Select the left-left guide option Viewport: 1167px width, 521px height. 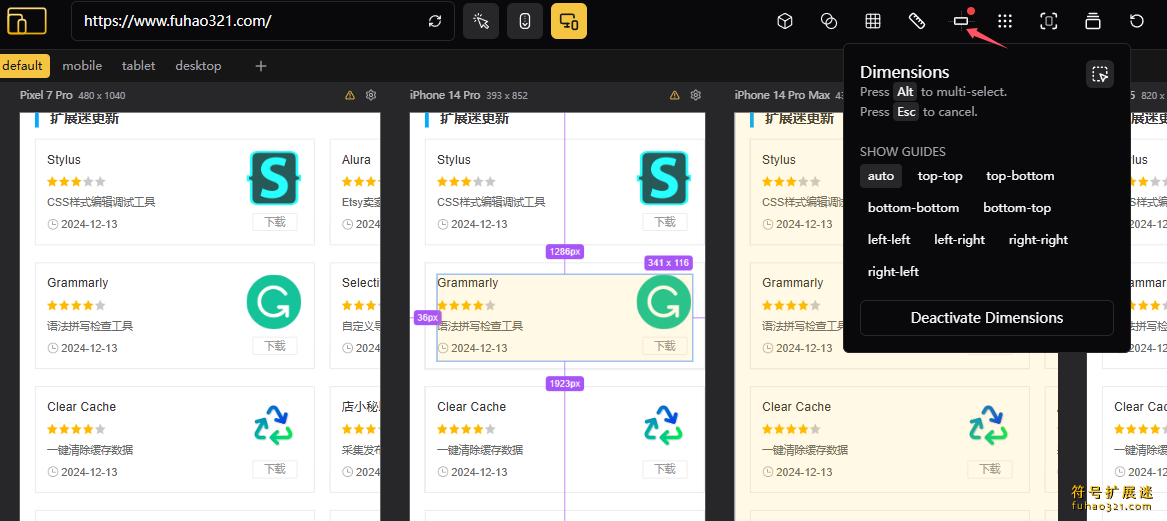[x=889, y=240]
